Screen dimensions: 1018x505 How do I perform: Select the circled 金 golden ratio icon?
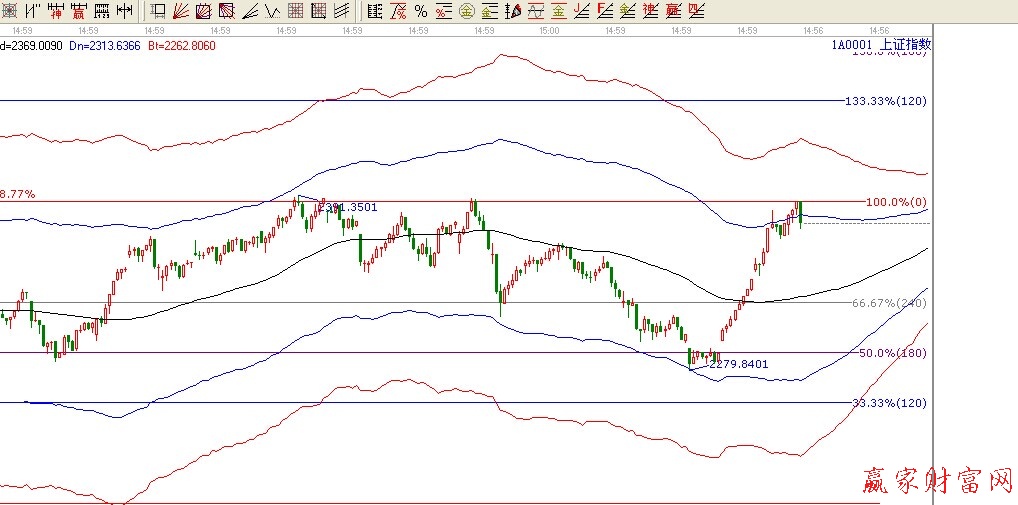pyautogui.click(x=465, y=11)
